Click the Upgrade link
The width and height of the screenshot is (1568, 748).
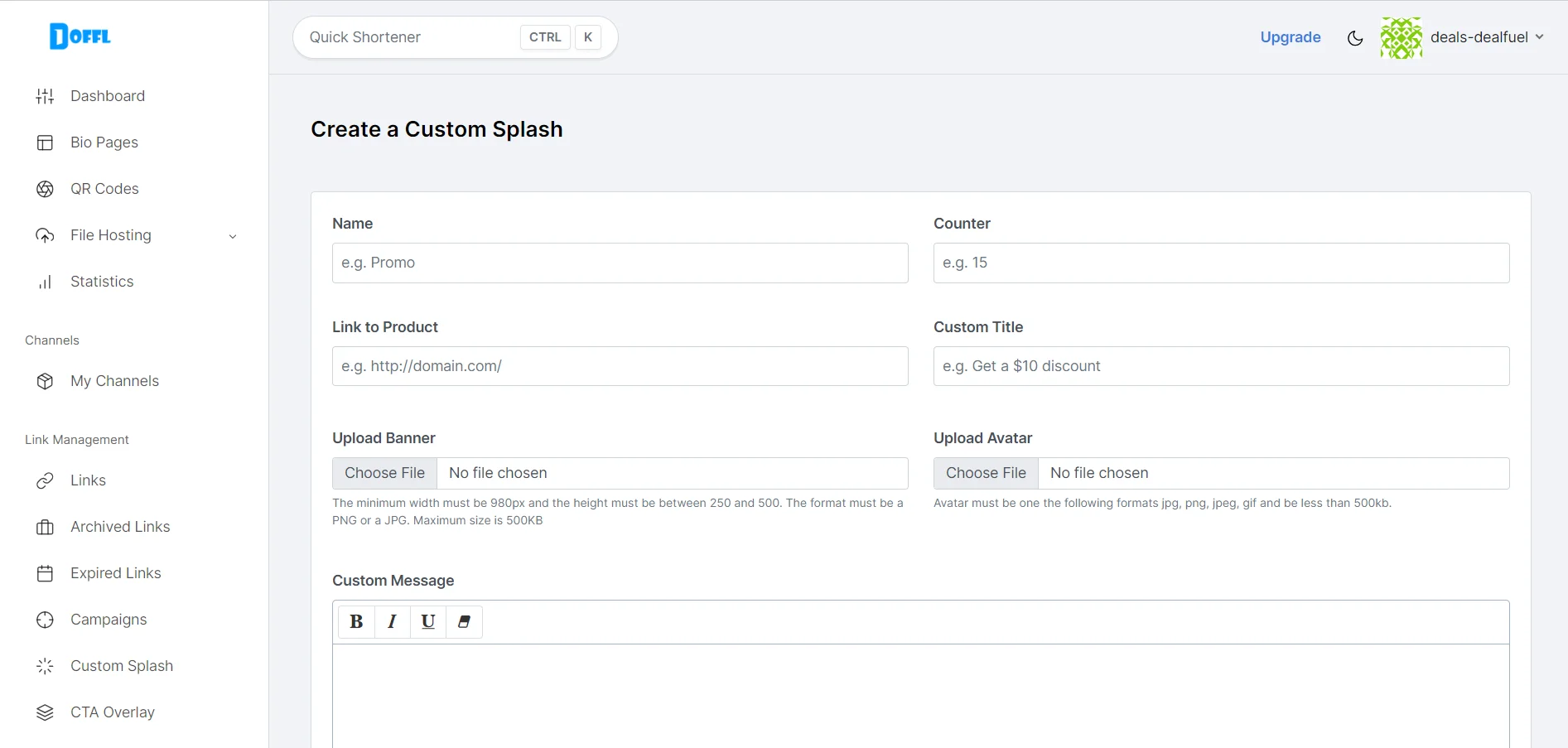coord(1291,37)
